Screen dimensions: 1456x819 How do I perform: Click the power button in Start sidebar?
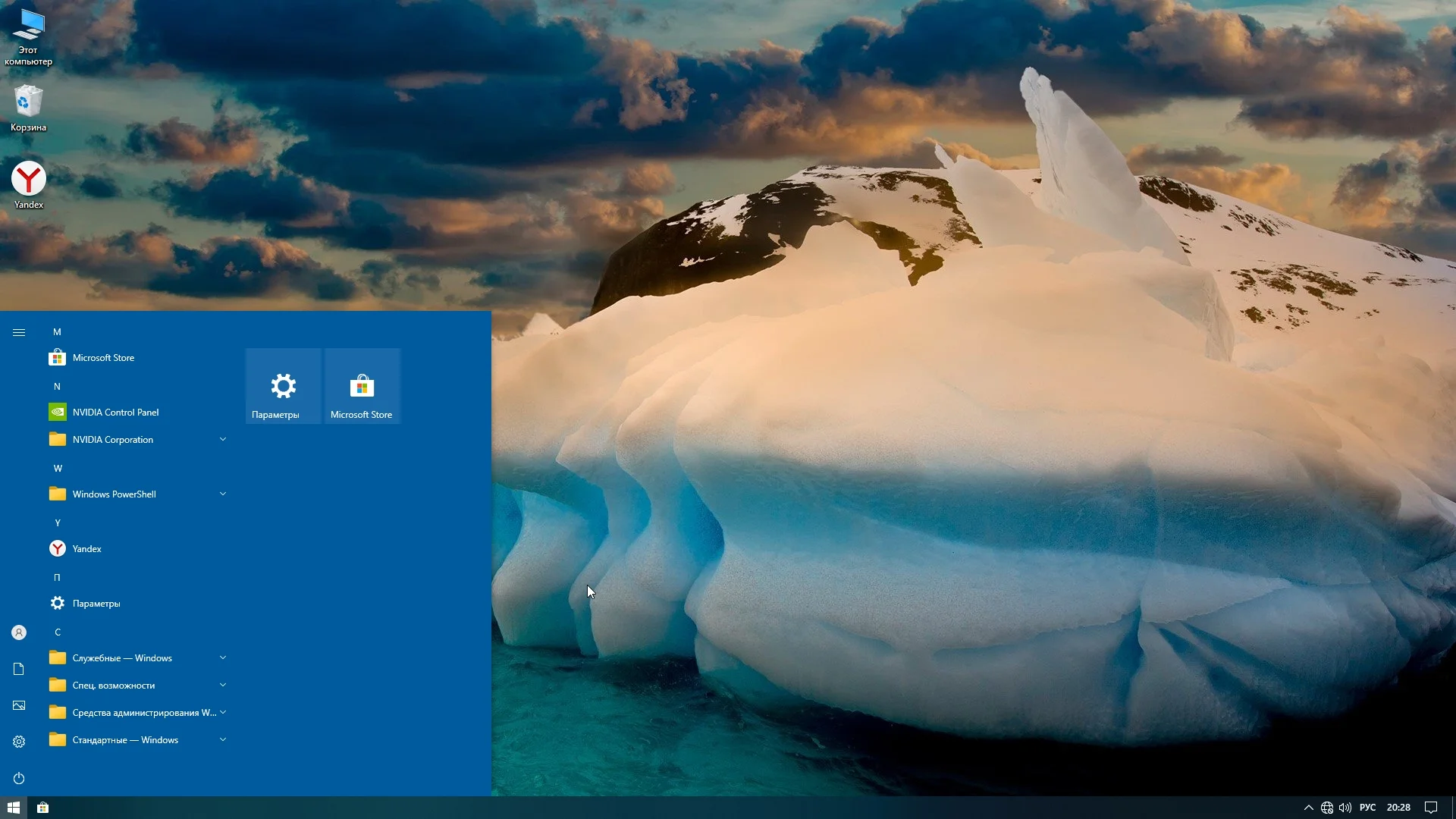(19, 778)
